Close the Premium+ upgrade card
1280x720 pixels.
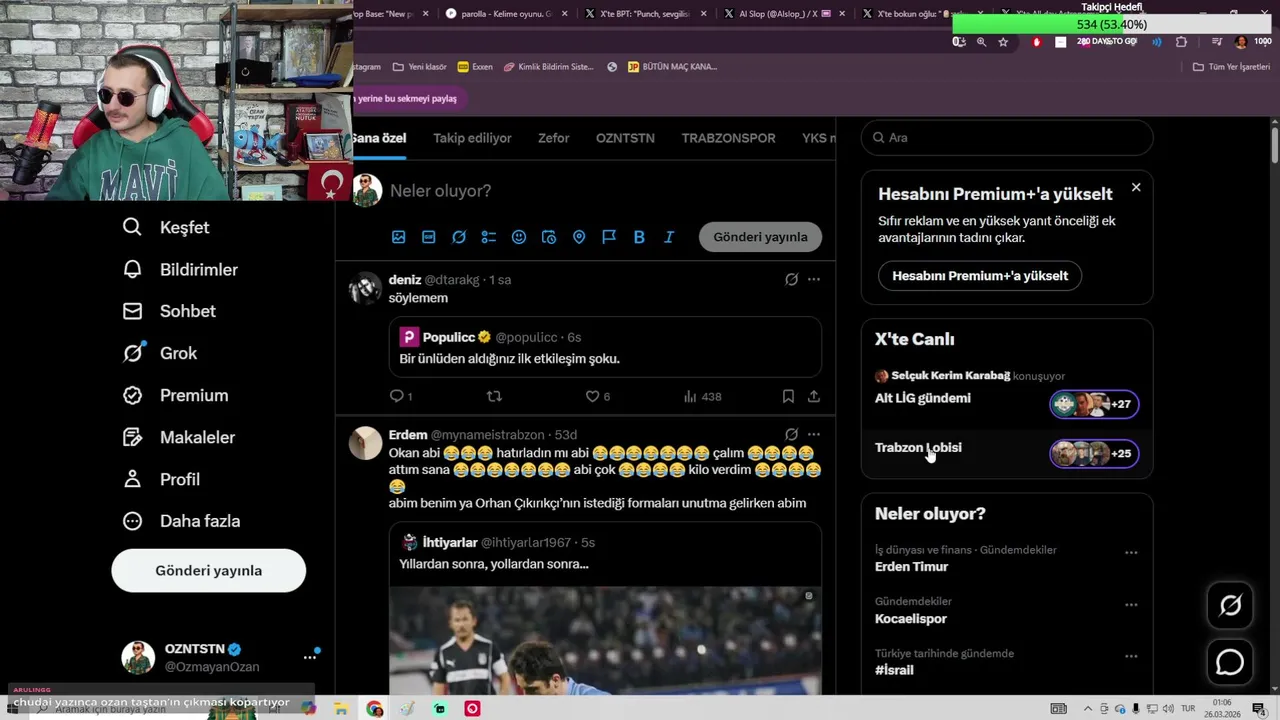tap(1136, 187)
